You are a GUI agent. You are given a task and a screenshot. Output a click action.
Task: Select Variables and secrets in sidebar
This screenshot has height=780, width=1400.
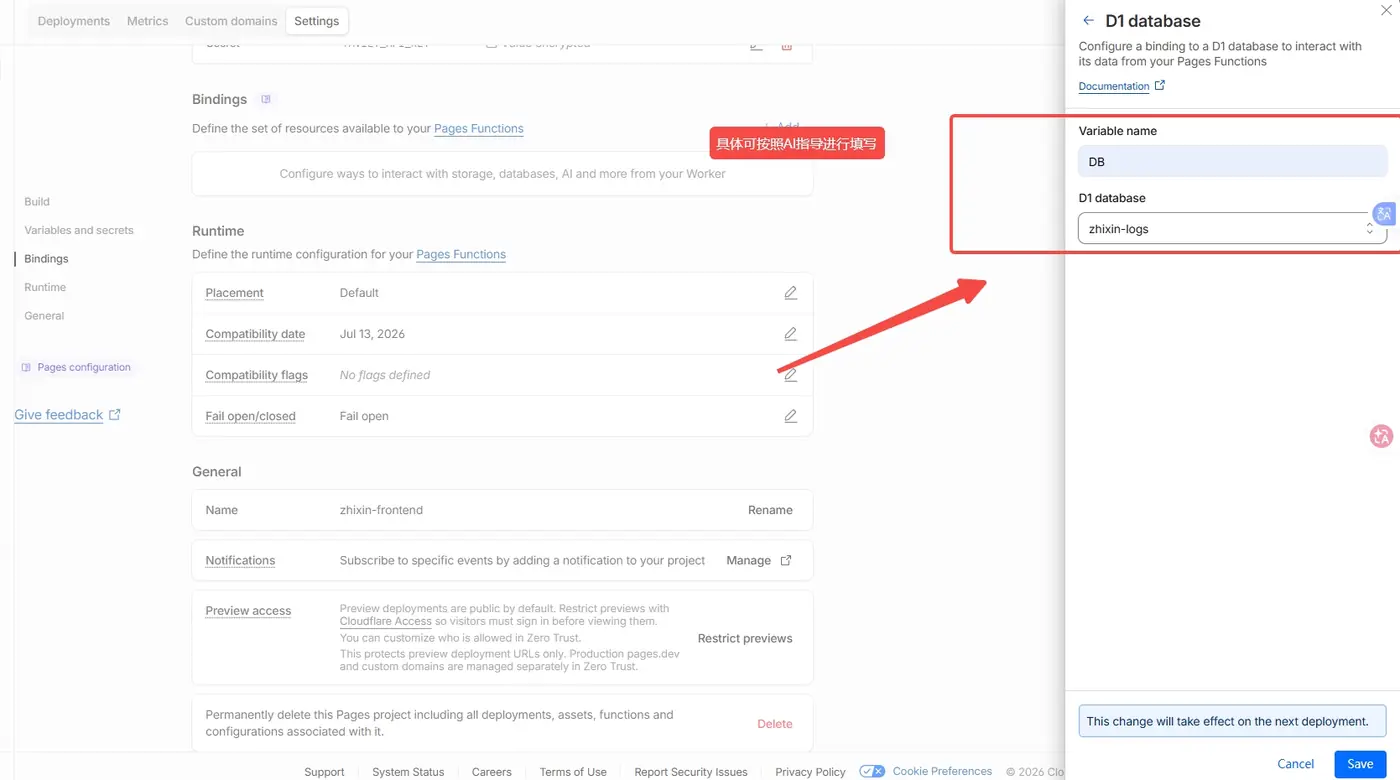[79, 230]
